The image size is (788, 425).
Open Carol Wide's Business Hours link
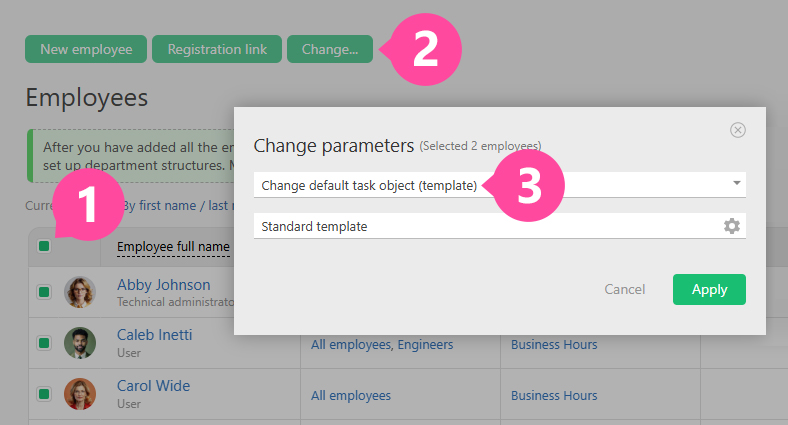tap(554, 395)
